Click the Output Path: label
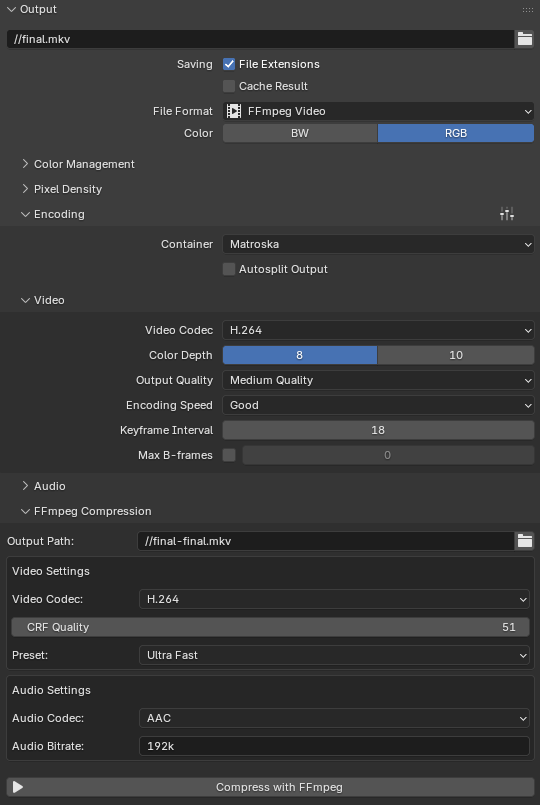Screen dimensions: 540x805 pyautogui.click(x=41, y=541)
